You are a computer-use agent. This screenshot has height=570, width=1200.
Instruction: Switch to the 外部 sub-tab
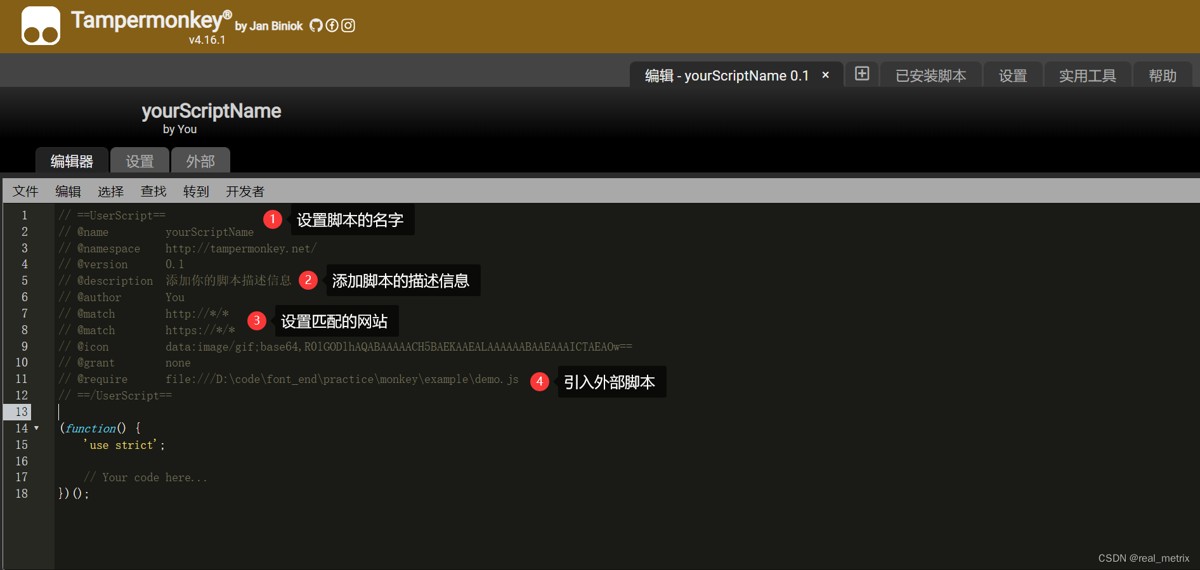pyautogui.click(x=200, y=161)
